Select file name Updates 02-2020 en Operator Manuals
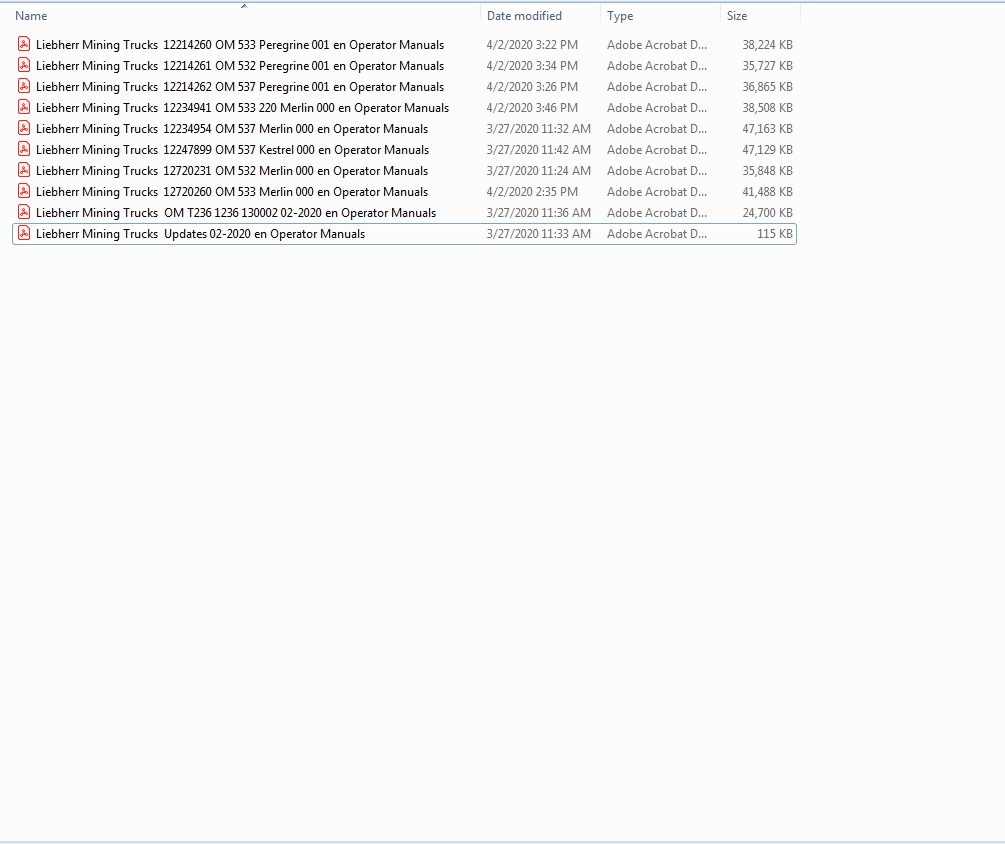1005x844 pixels. pos(201,234)
